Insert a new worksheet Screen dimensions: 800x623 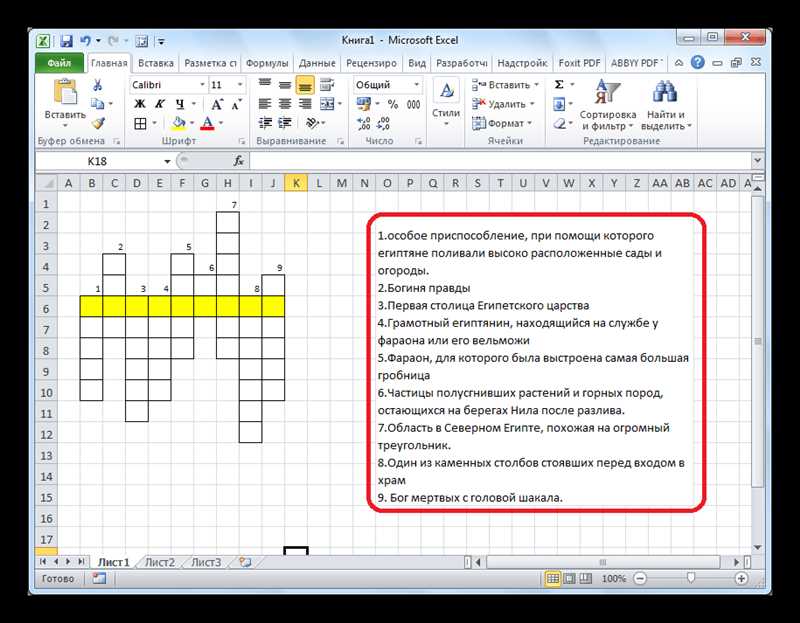(245, 562)
